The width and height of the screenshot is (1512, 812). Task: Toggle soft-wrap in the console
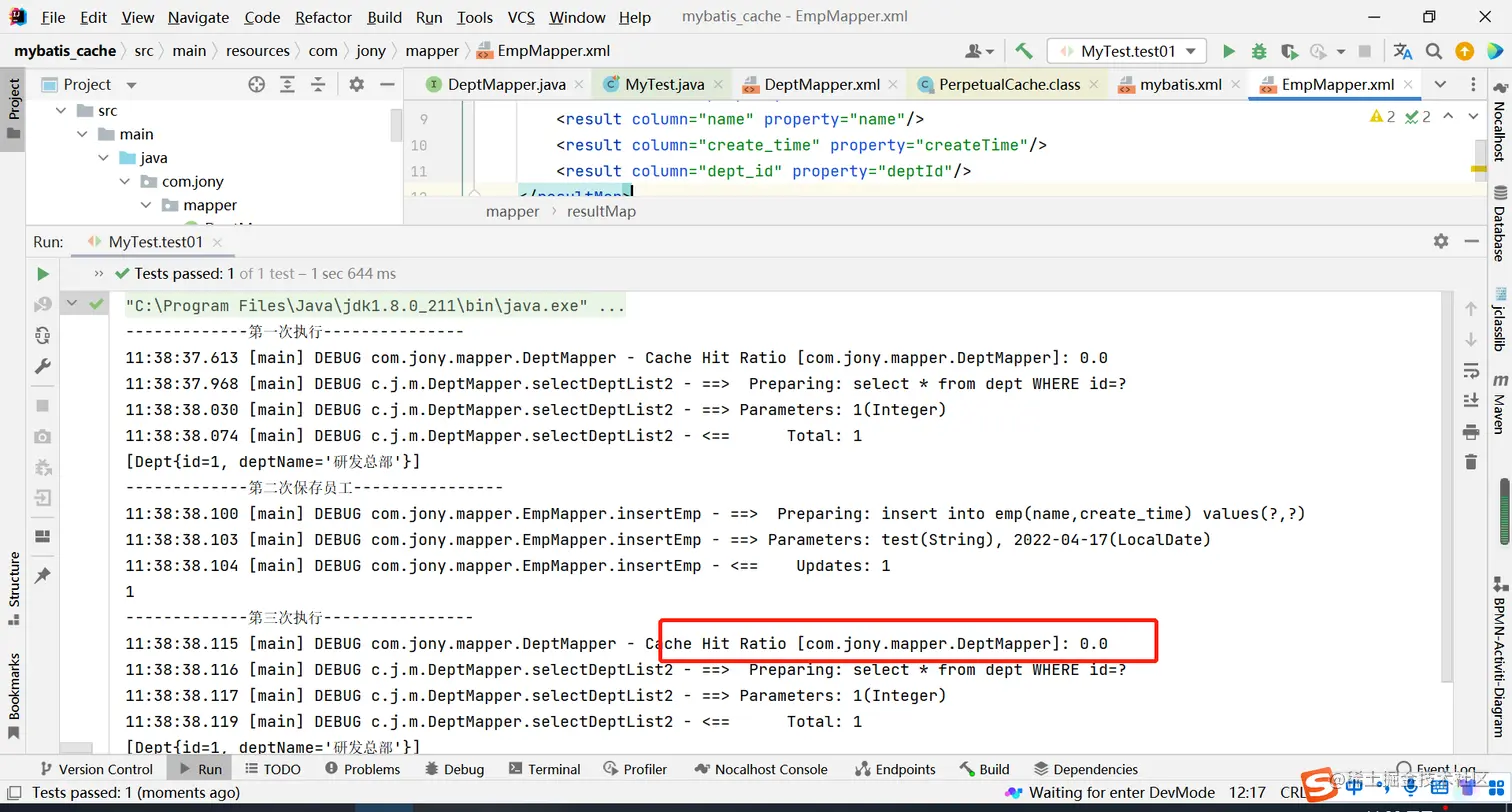[x=1470, y=370]
